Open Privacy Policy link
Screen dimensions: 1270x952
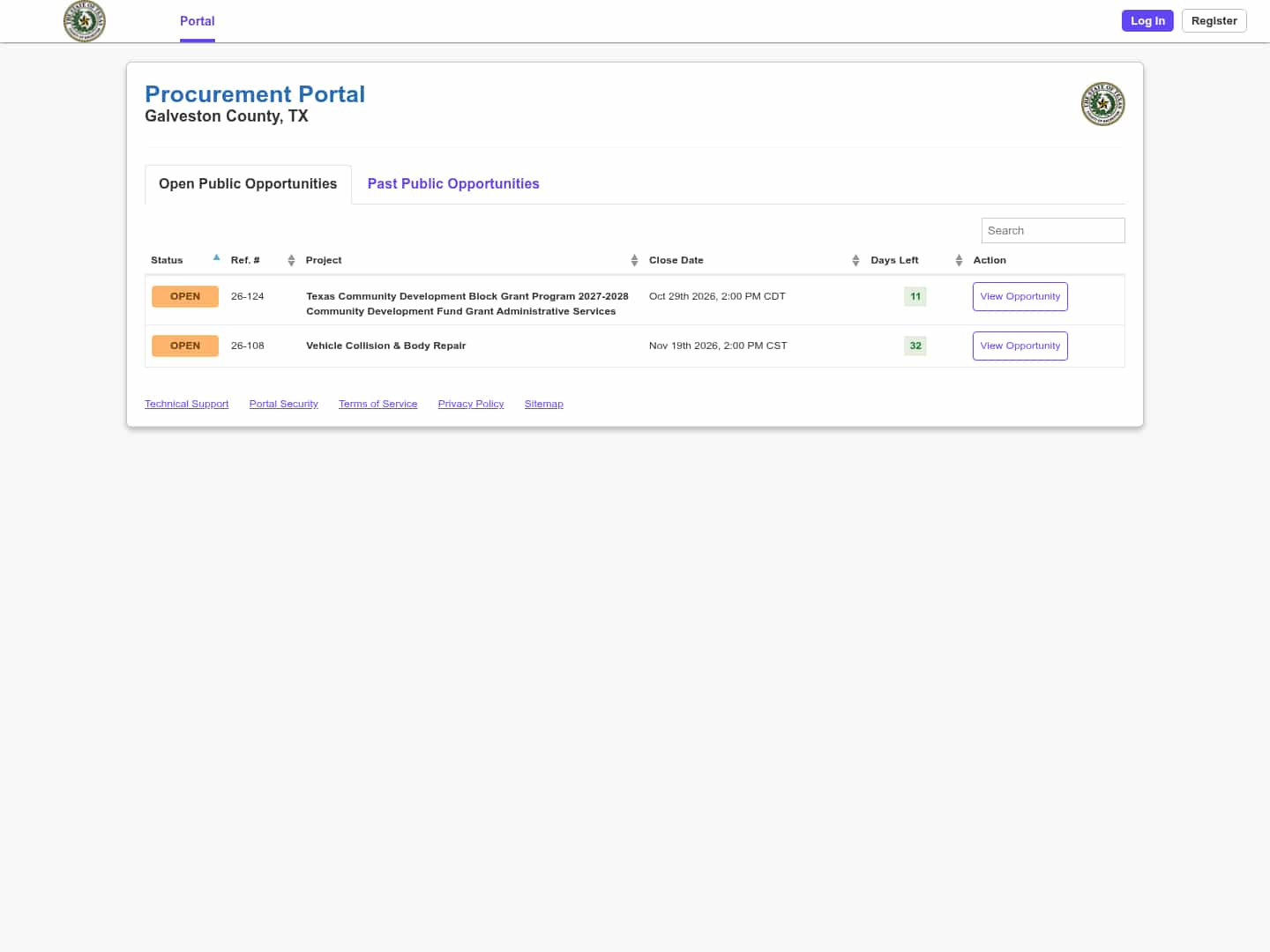tap(471, 405)
